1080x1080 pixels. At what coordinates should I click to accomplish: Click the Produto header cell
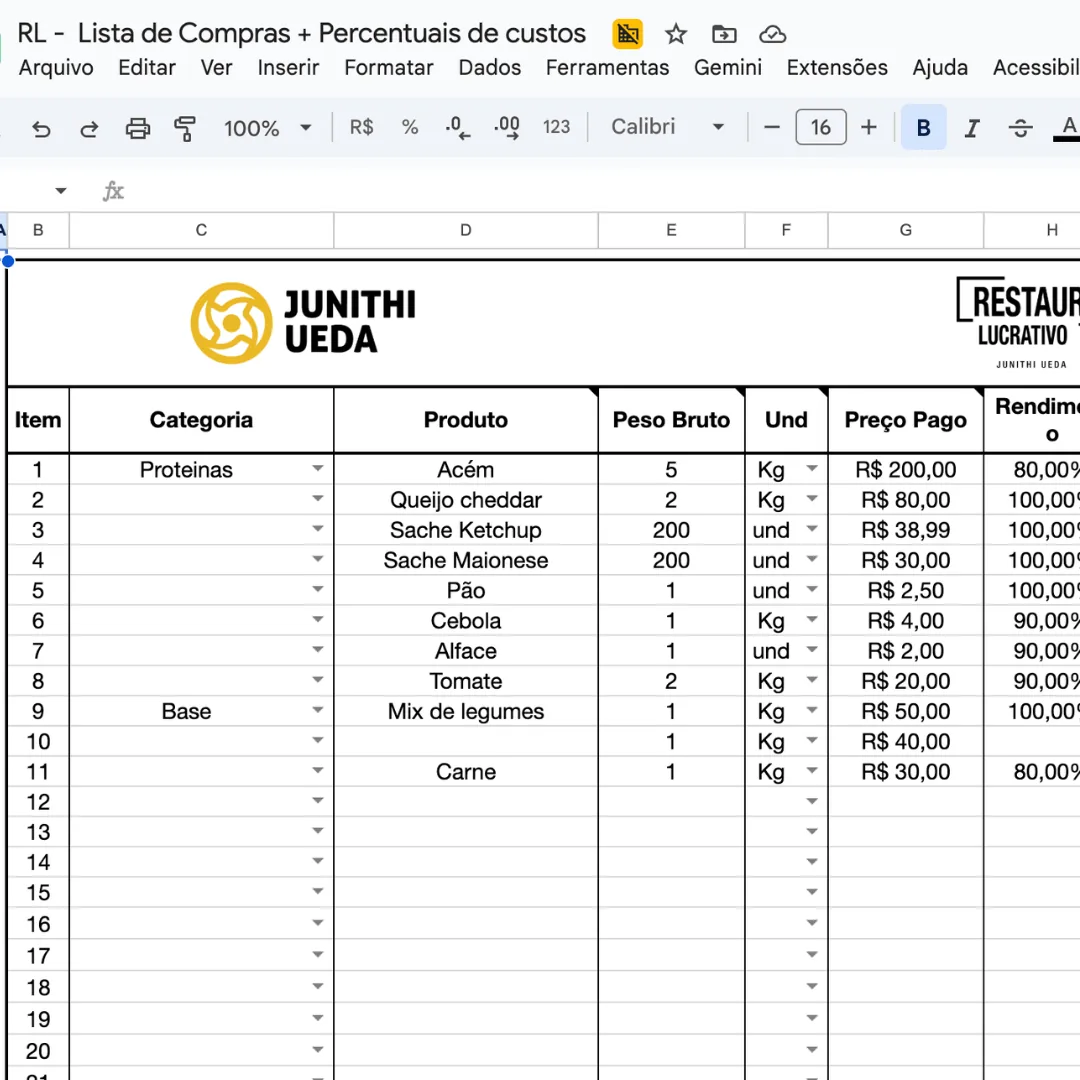466,419
